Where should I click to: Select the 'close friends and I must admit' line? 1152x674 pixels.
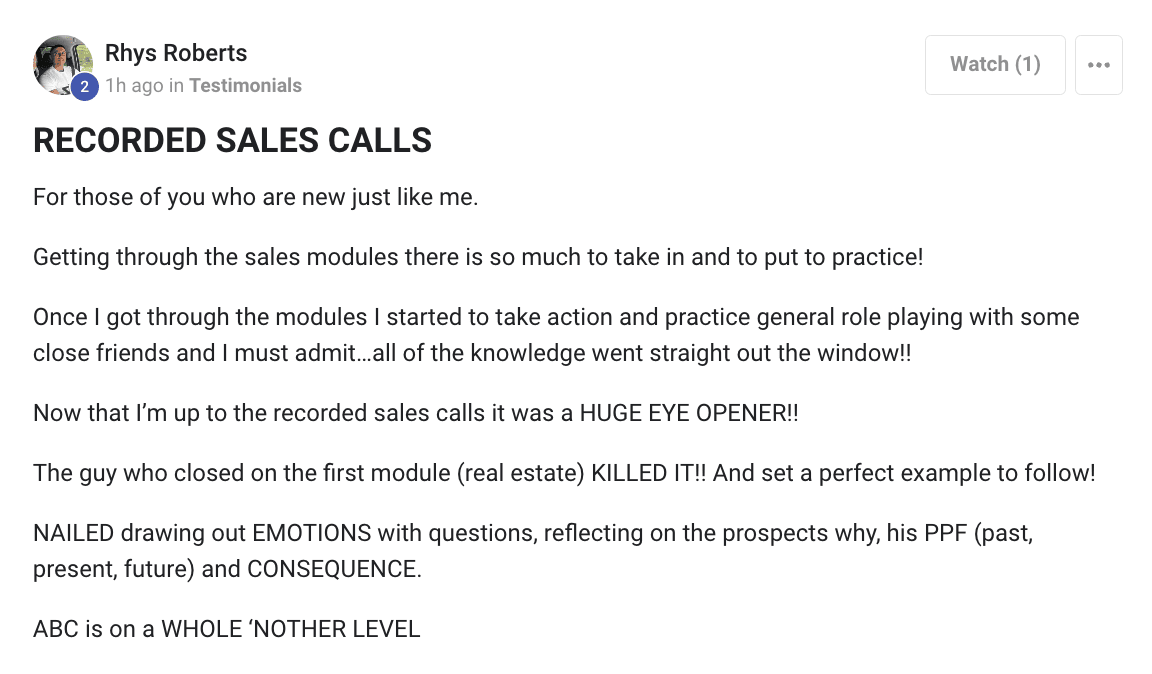tap(472, 353)
